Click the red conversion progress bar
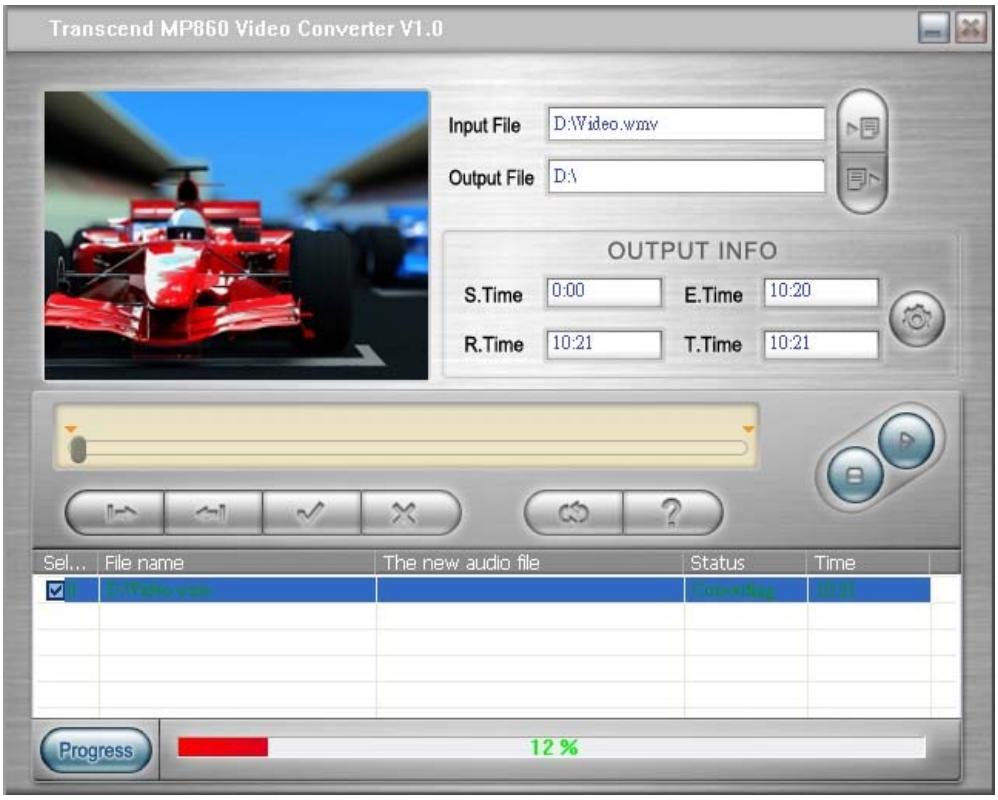The height and width of the screenshot is (800, 998). click(x=223, y=747)
